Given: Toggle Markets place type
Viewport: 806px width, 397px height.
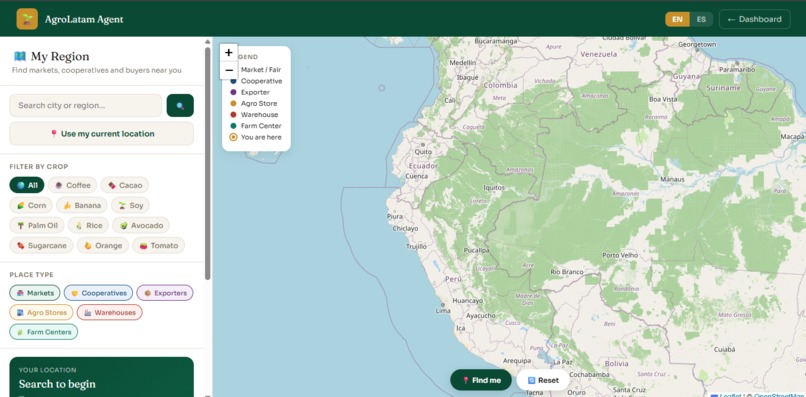Looking at the screenshot, I should pos(34,293).
